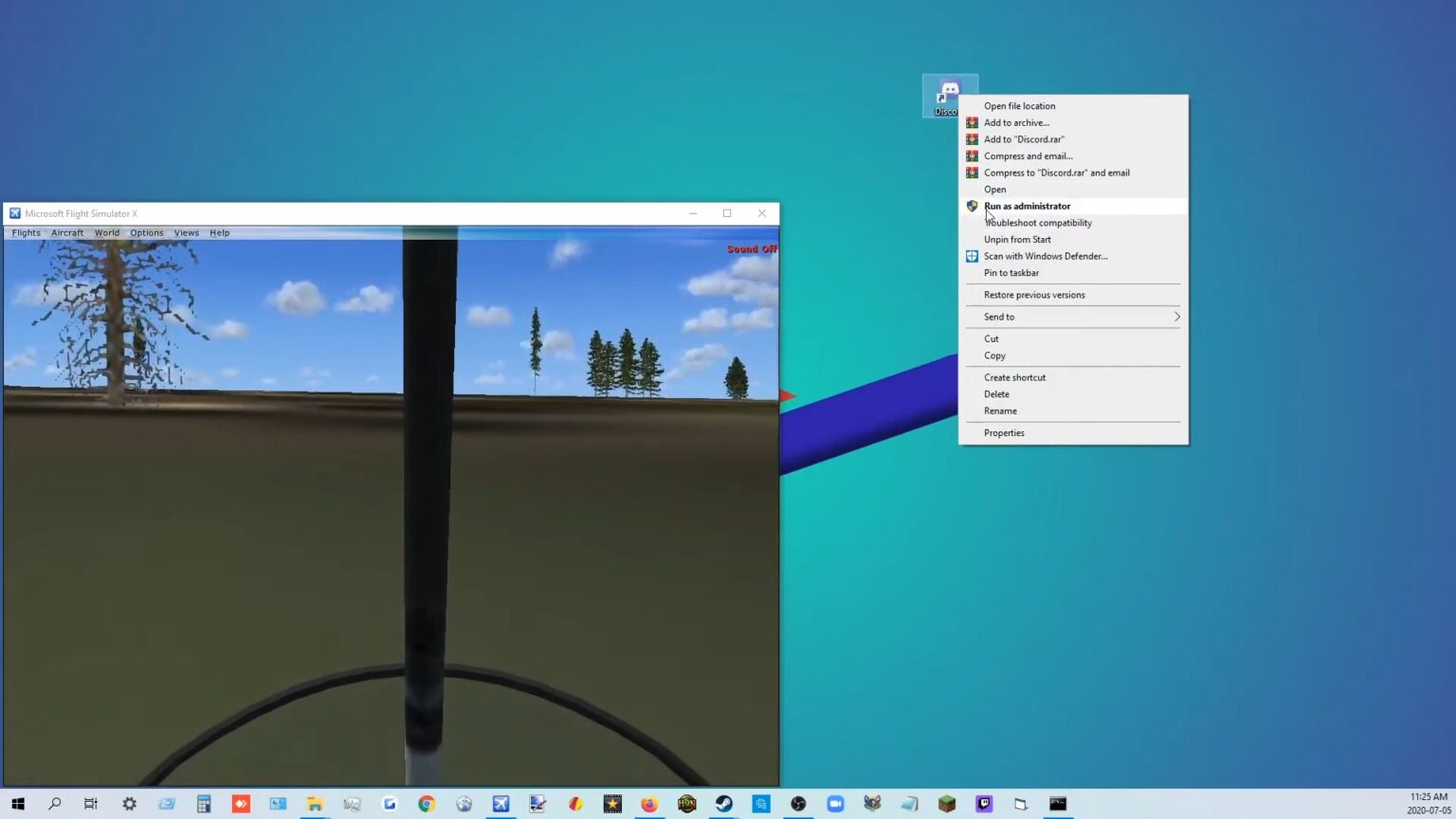This screenshot has width=1456, height=819.
Task: Open the Aircraft menu
Action: tap(67, 233)
